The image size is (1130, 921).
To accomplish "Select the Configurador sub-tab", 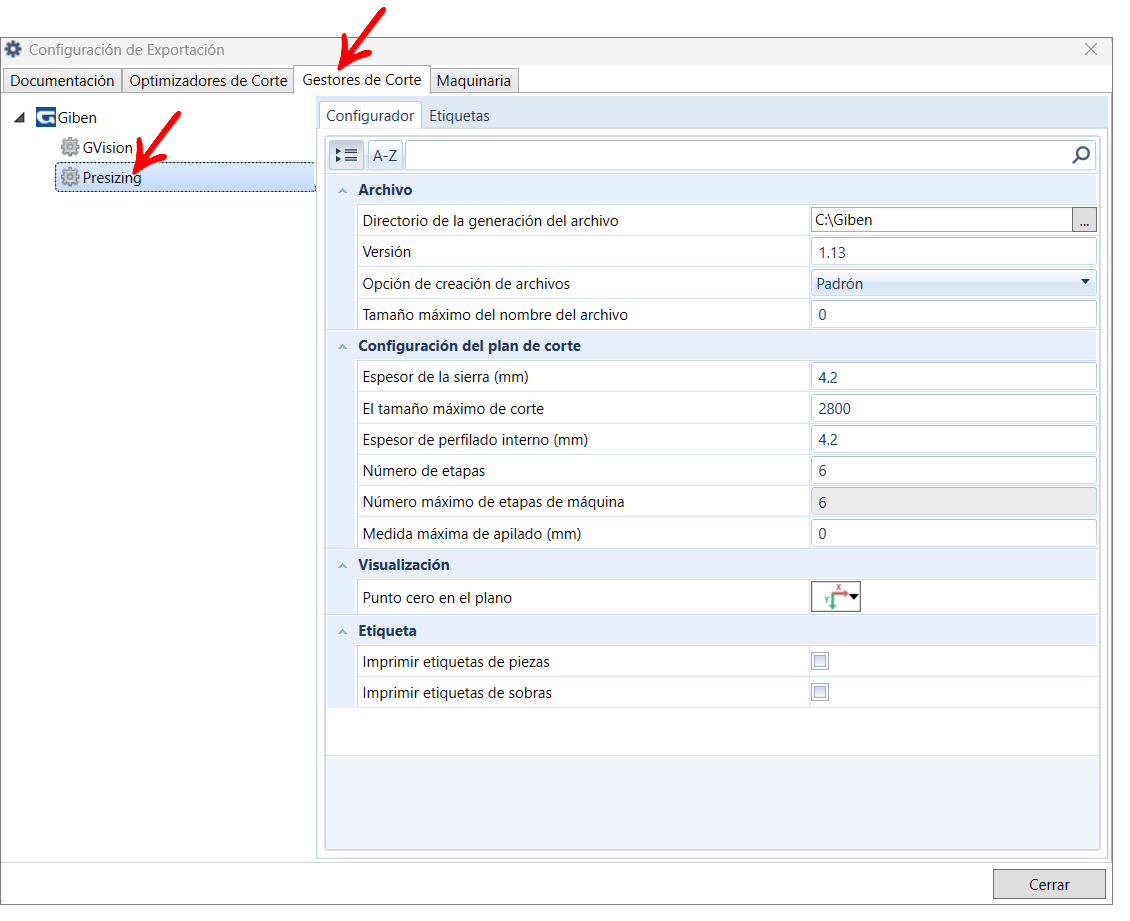I will pos(370,116).
